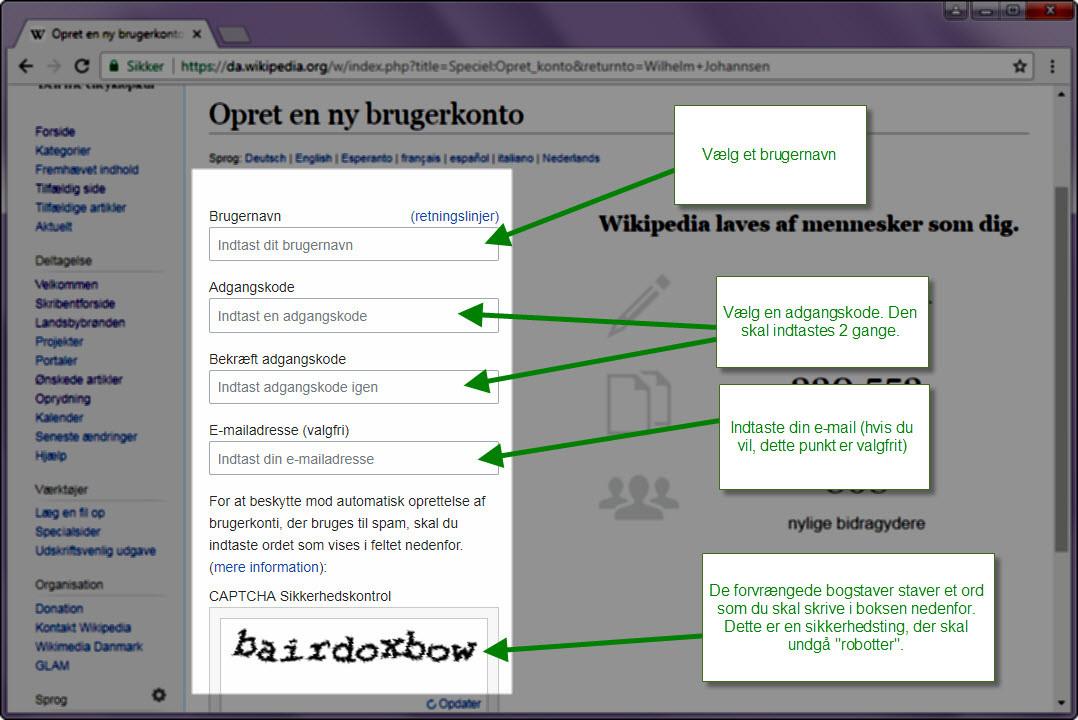Open 'Læg en fil op' link
The width and height of the screenshot is (1078, 720).
69,513
